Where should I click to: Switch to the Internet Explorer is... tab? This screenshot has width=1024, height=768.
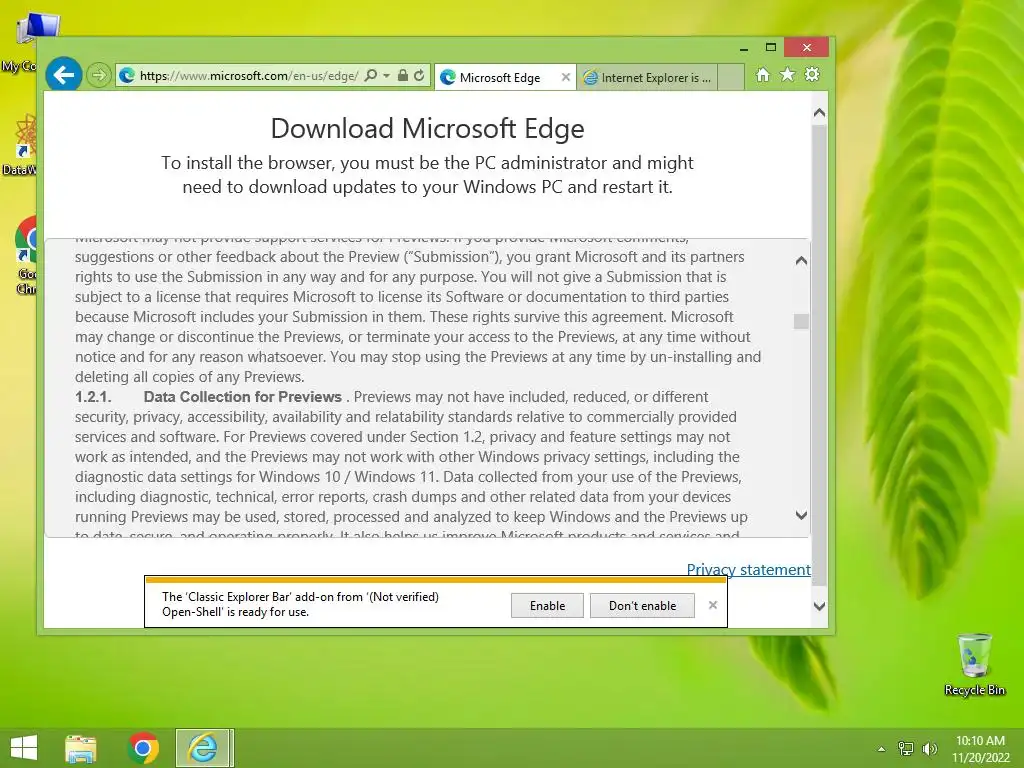click(x=647, y=78)
